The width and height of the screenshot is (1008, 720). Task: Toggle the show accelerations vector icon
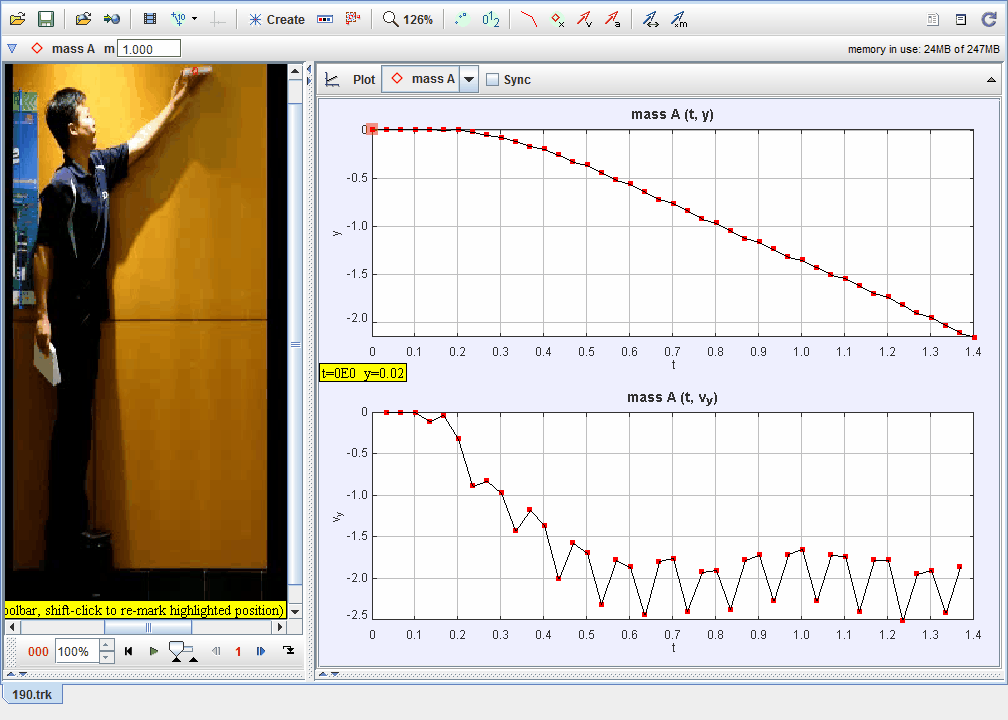pos(613,19)
